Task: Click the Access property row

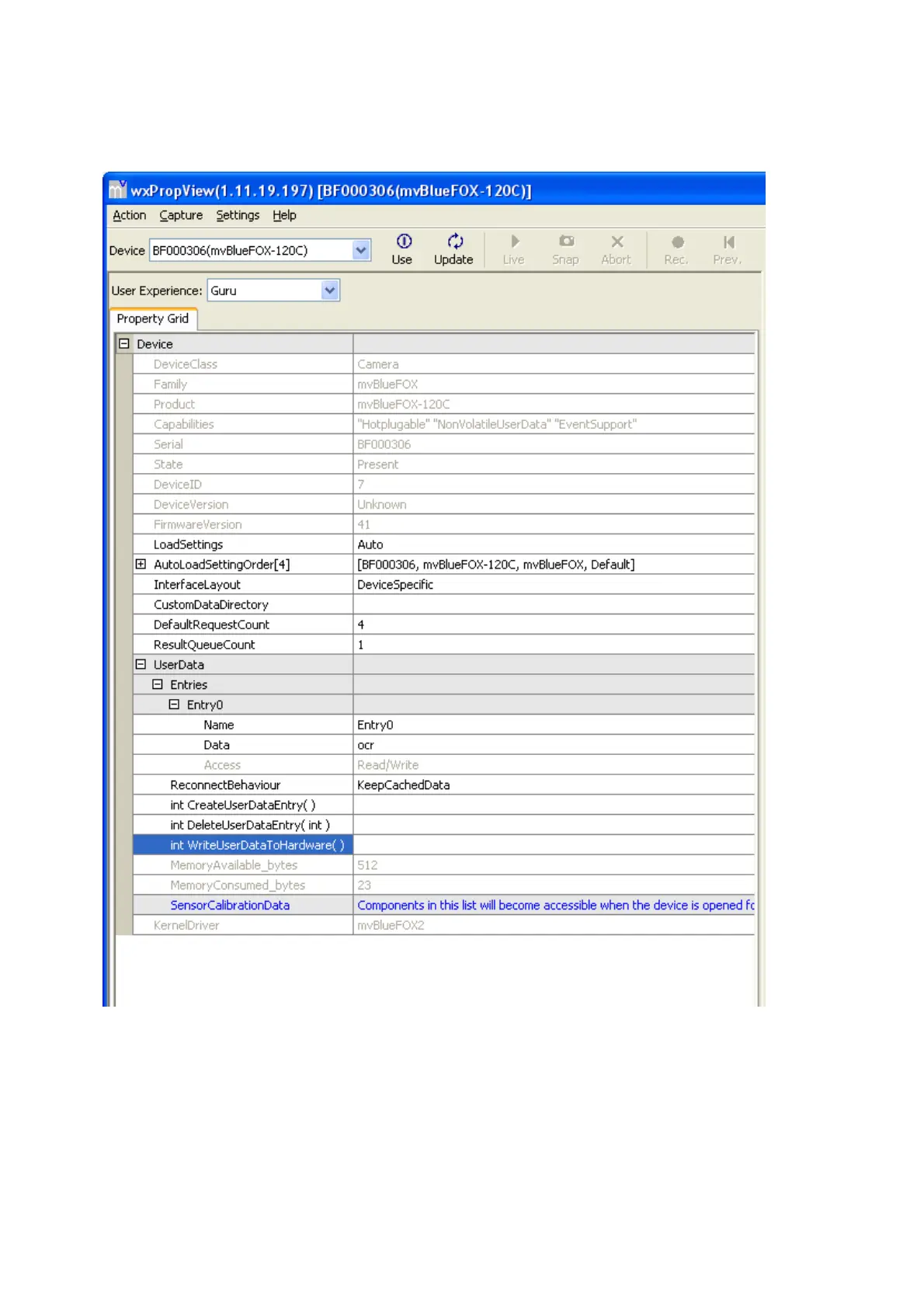Action: pyautogui.click(x=443, y=765)
